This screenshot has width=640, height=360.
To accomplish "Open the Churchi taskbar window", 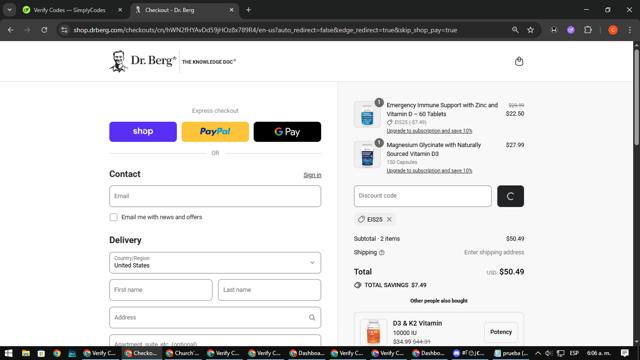I will click(x=182, y=353).
